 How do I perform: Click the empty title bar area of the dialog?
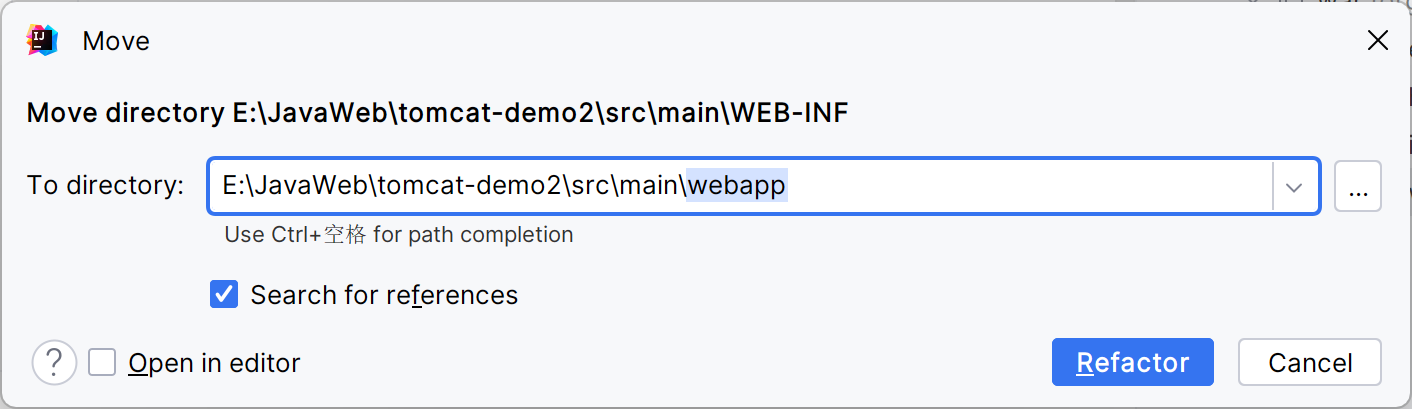pos(700,41)
